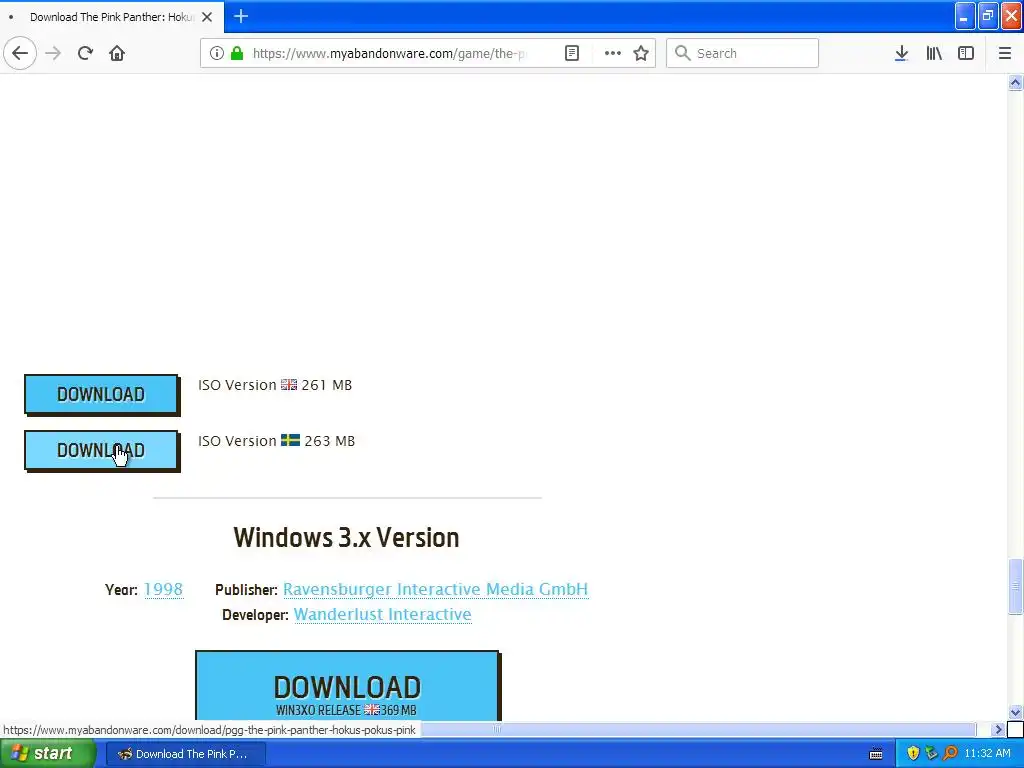Select Firefox taskbar button Download The Pink P...
This screenshot has width=1024, height=768.
click(185, 754)
